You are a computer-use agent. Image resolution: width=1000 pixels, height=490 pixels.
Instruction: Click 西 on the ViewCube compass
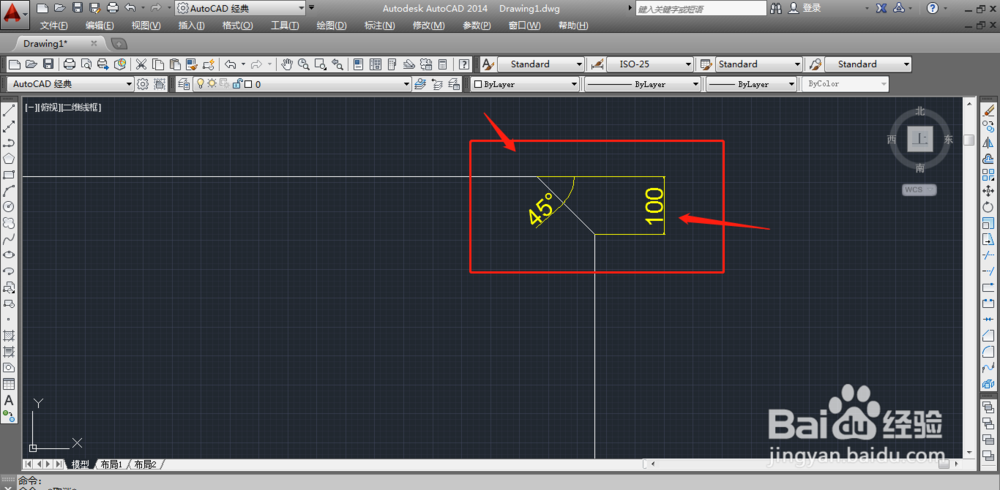pyautogui.click(x=892, y=139)
